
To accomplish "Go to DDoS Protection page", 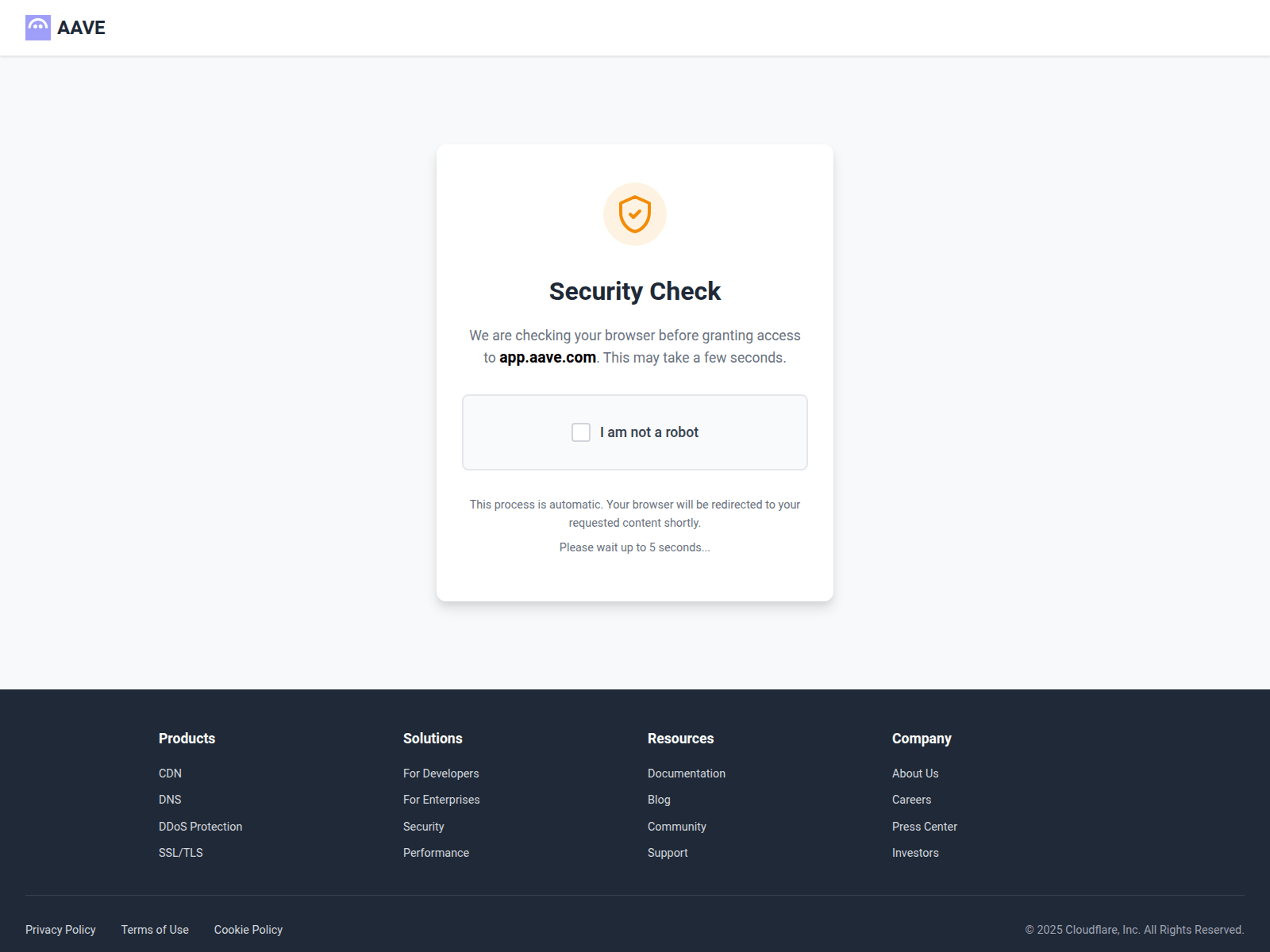I will pos(200,827).
